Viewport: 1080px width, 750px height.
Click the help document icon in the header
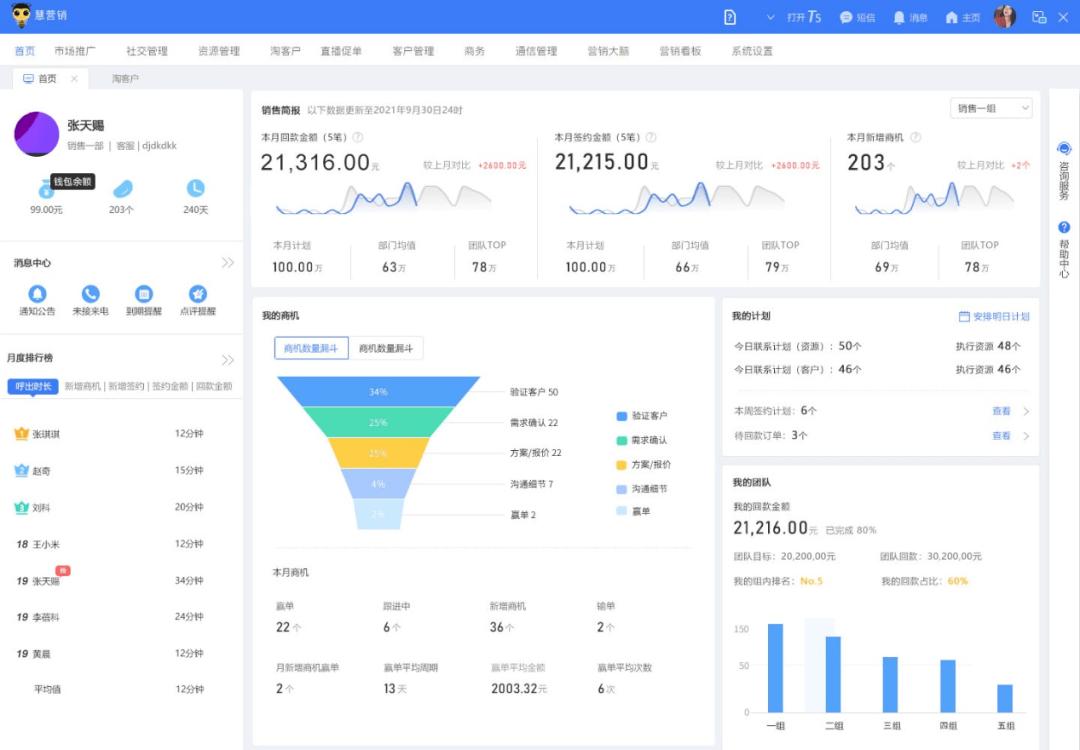(730, 17)
